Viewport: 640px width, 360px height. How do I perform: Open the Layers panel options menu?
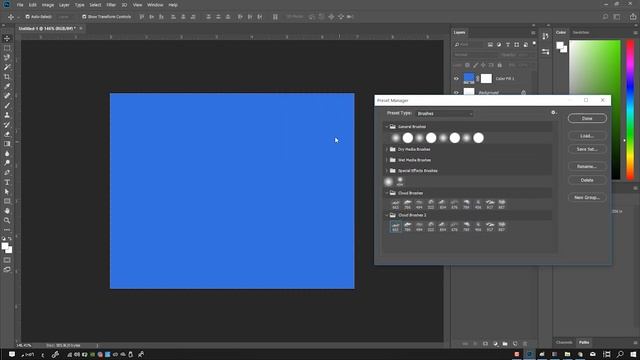click(x=533, y=33)
